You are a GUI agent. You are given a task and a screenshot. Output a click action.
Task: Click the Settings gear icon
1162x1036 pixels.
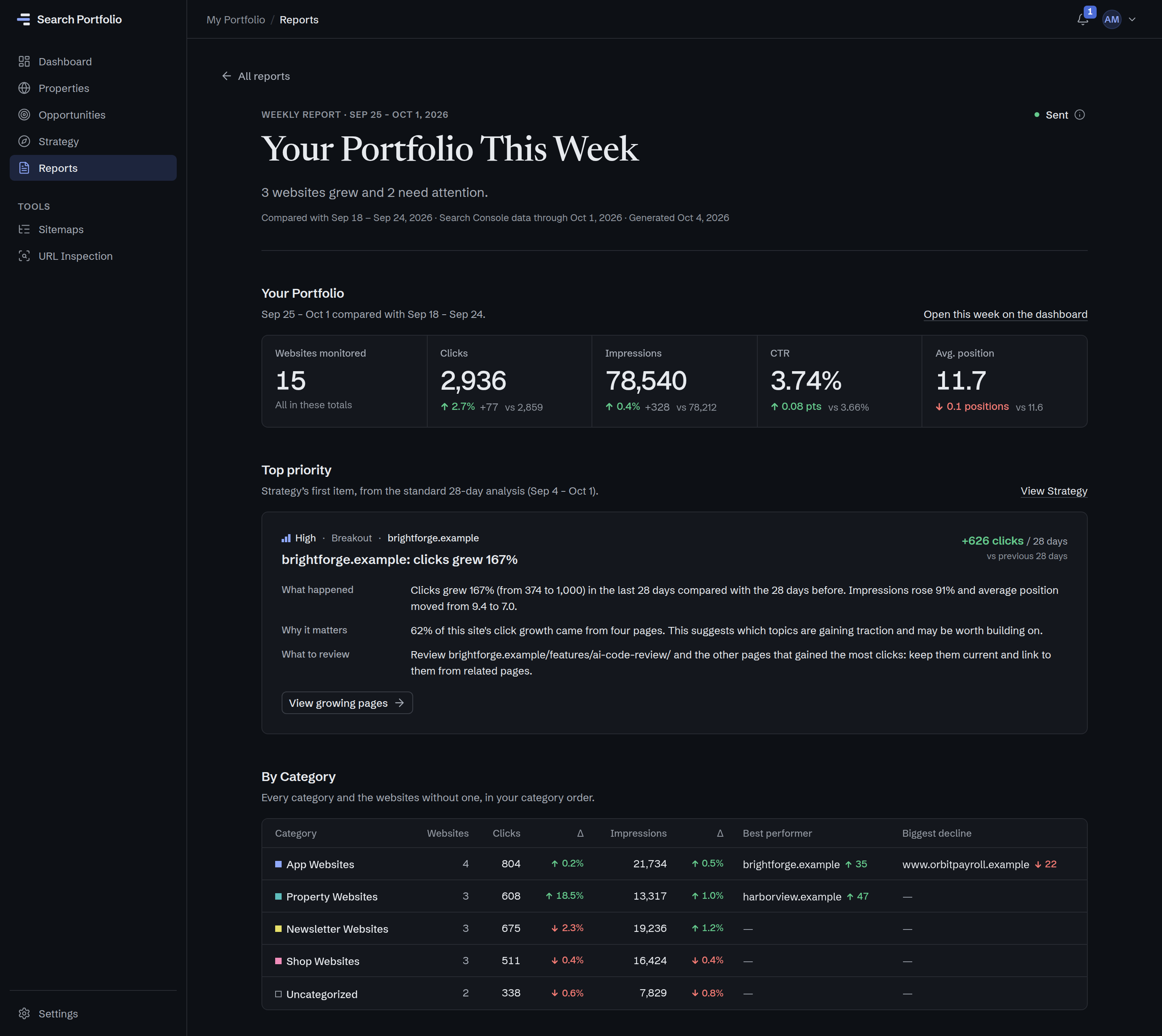24,1014
